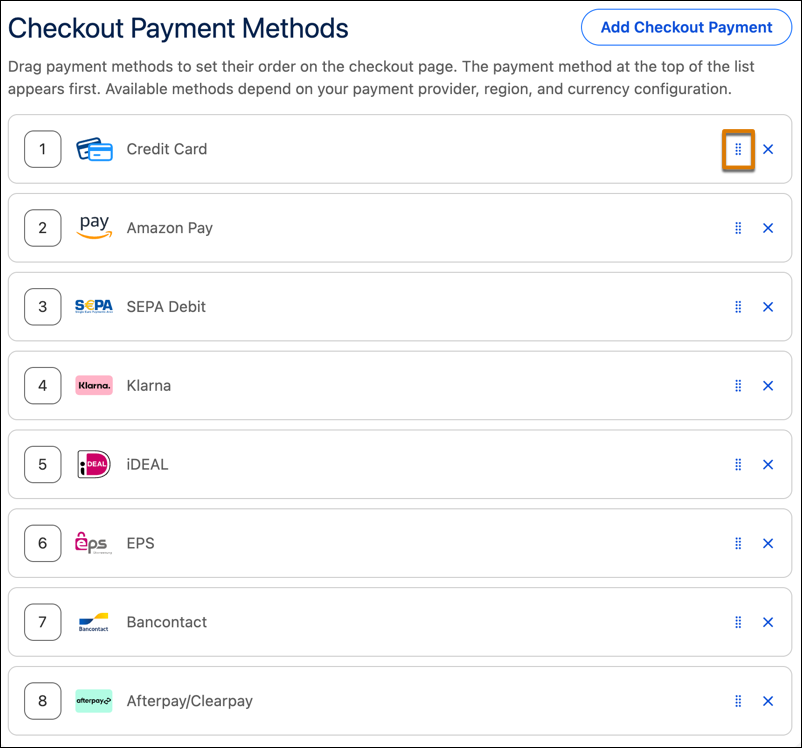Click the EPS logo icon
Screen dimensions: 802x748
coord(93,543)
